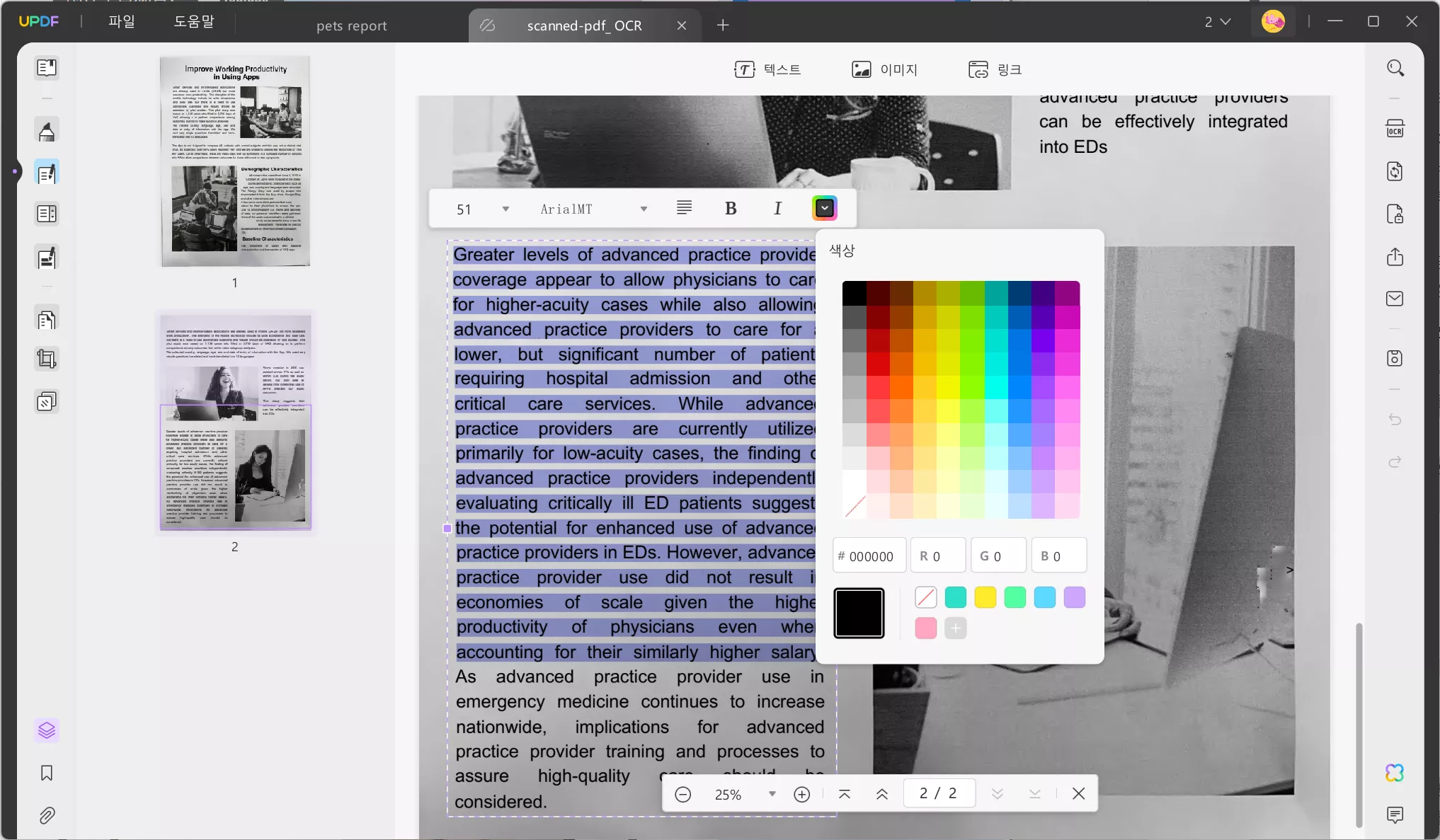
Task: Close the color picker panel
Action: point(825,209)
